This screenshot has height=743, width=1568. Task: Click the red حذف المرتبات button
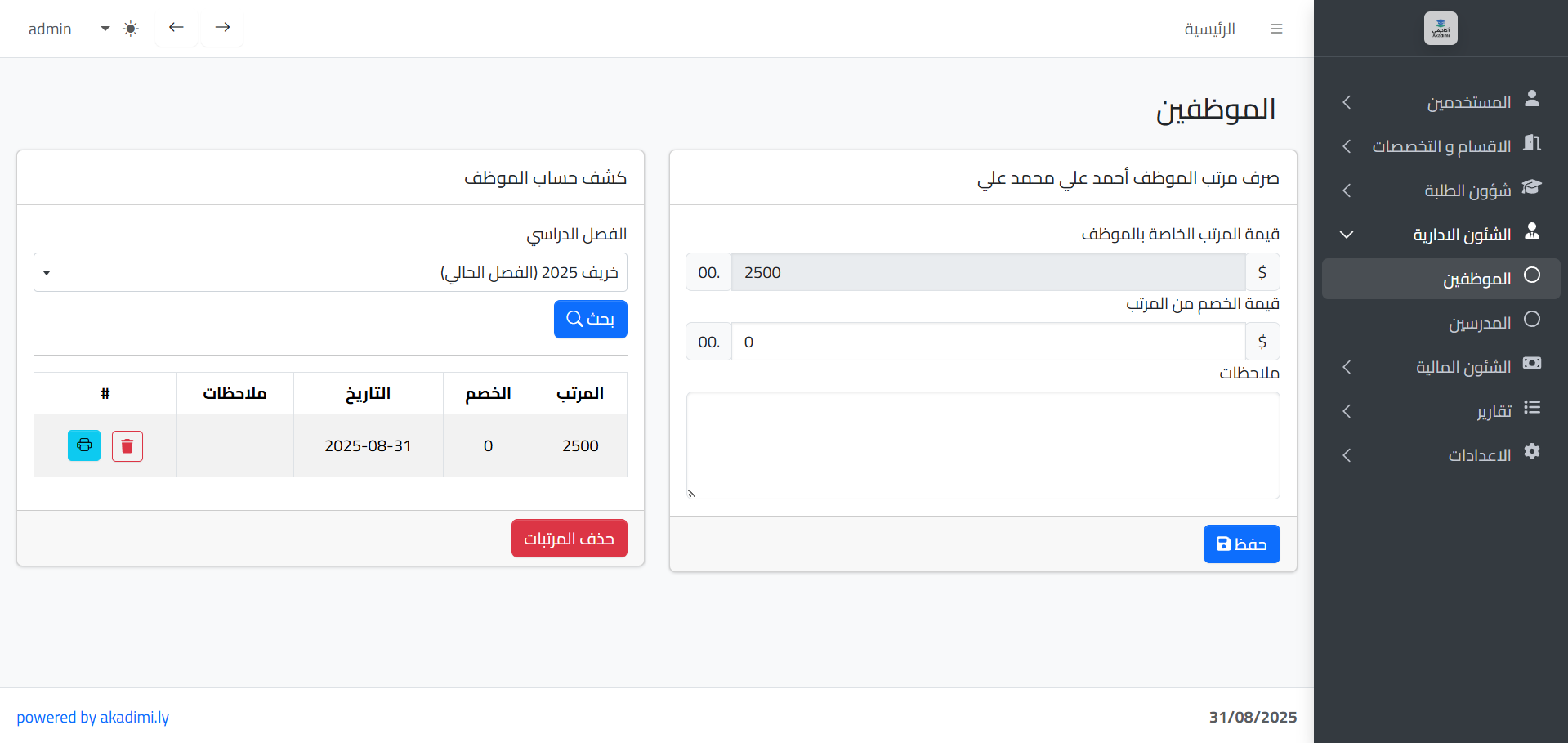tap(569, 539)
